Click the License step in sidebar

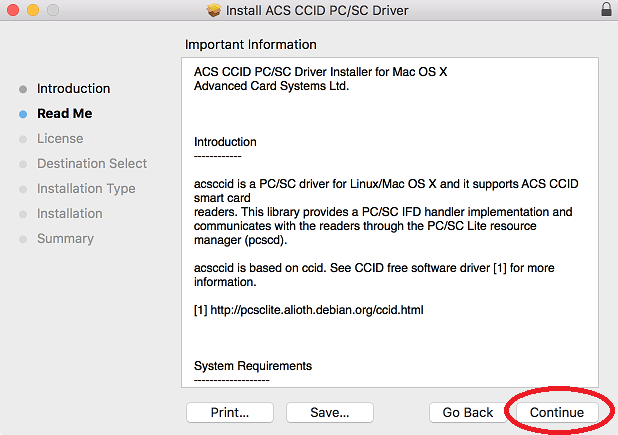point(60,139)
